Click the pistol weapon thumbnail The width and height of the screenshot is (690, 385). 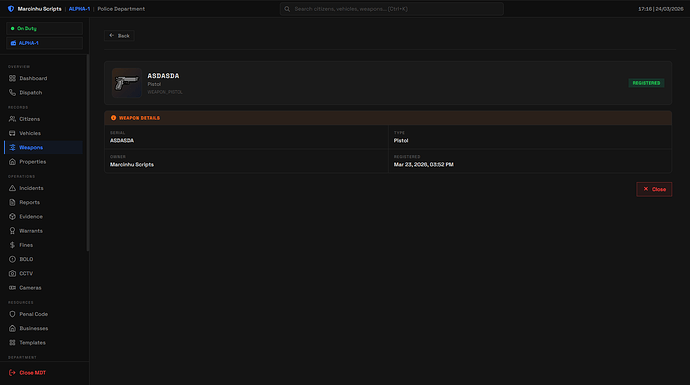tap(127, 83)
